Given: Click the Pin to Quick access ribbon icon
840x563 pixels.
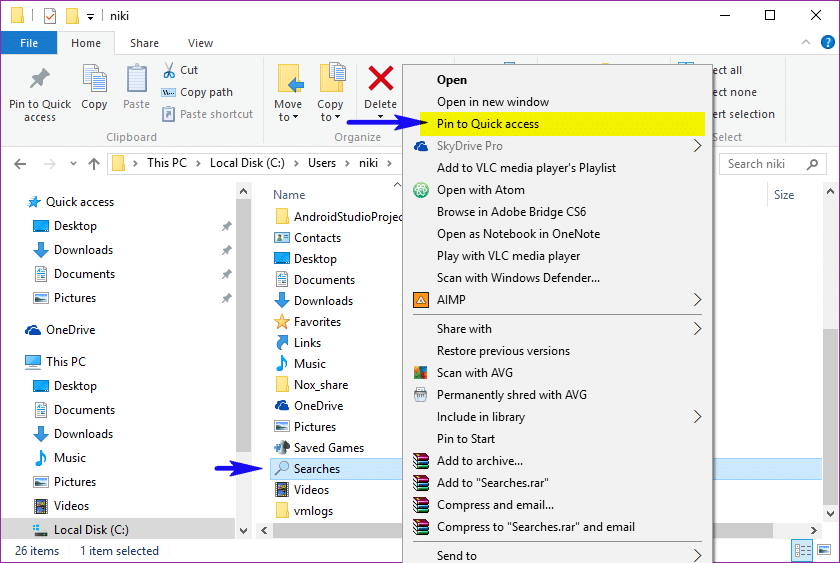Looking at the screenshot, I should point(40,79).
